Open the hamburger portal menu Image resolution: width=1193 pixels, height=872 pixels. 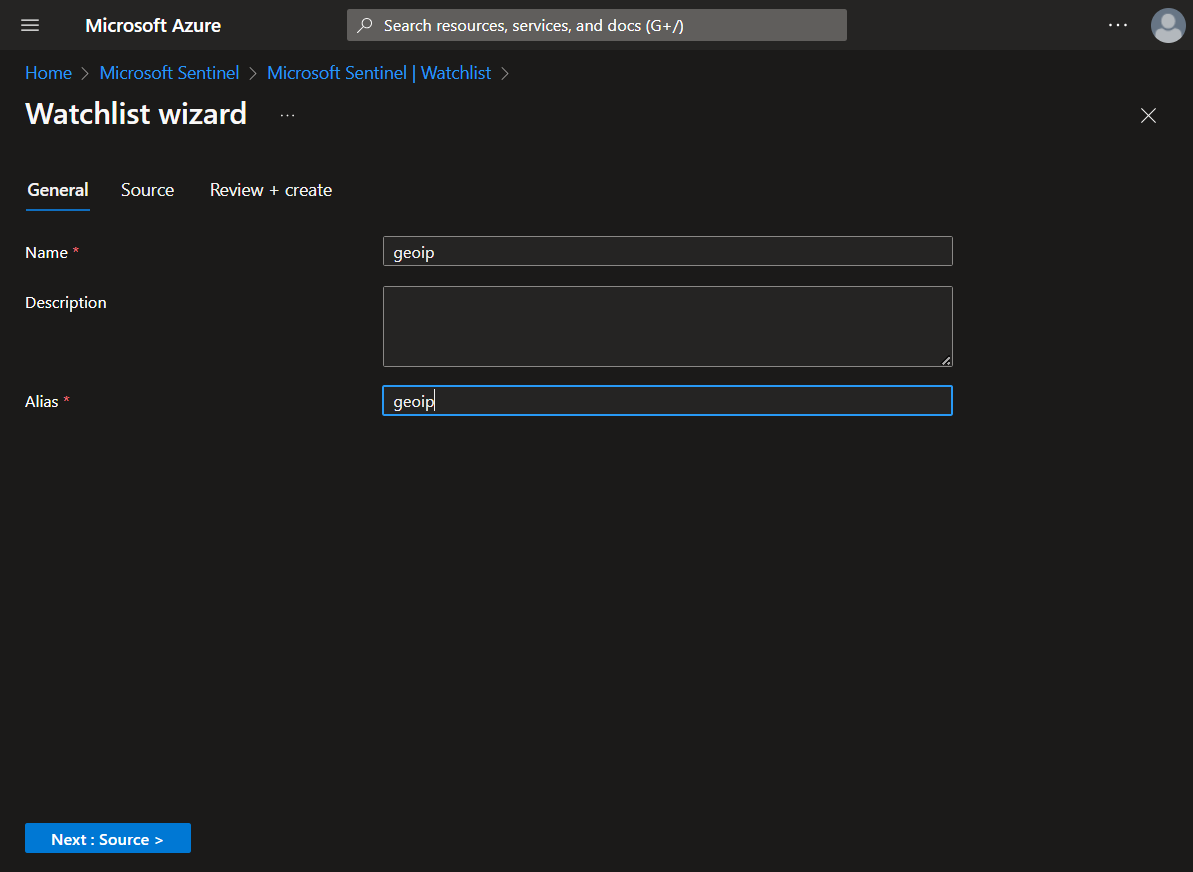(30, 25)
